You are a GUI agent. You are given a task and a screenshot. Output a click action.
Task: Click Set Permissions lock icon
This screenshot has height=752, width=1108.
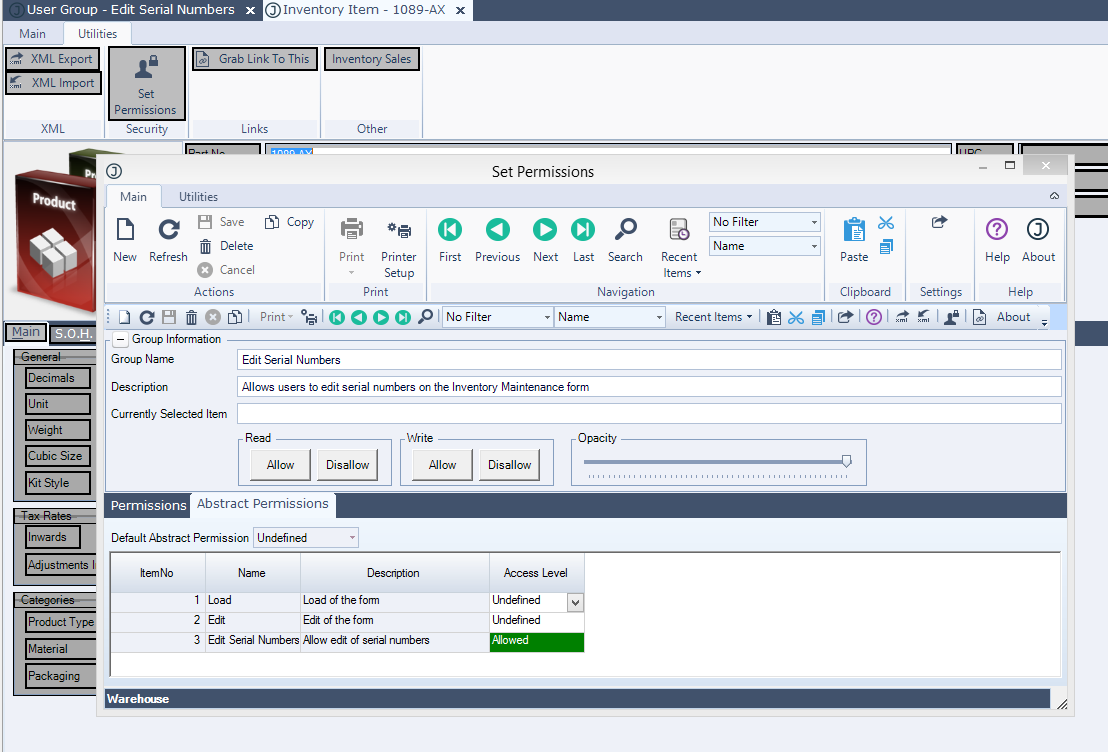click(x=146, y=70)
